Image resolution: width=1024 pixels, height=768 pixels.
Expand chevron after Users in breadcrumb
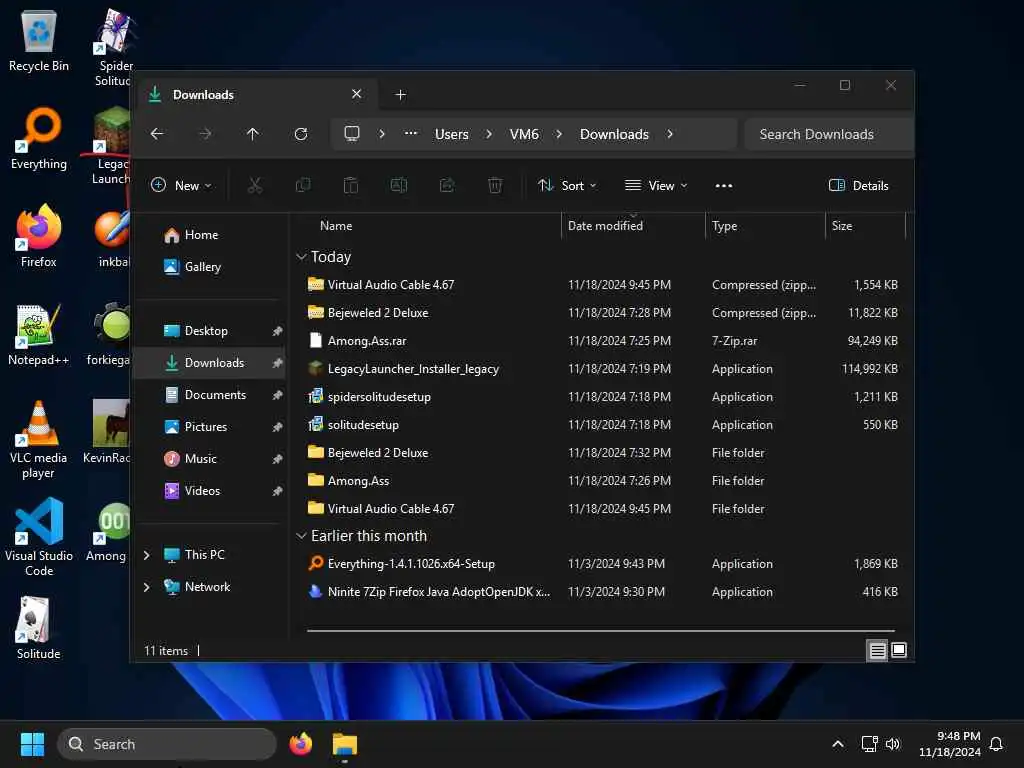[x=488, y=134]
